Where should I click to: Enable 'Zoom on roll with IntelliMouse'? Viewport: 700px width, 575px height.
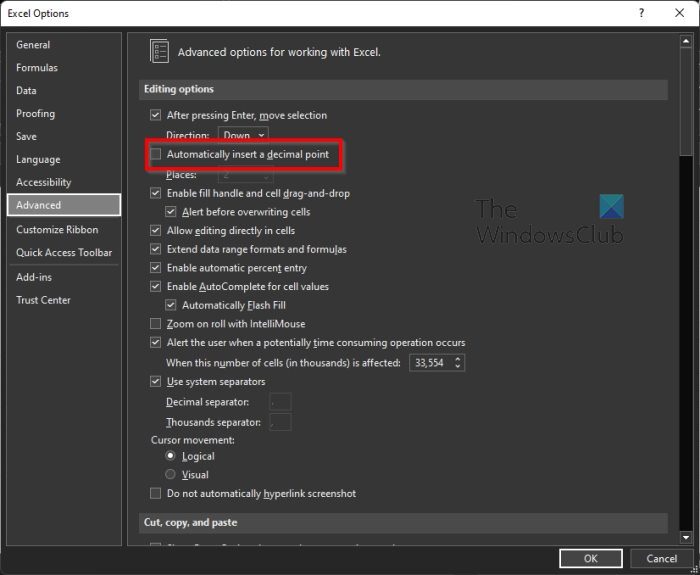click(155, 324)
